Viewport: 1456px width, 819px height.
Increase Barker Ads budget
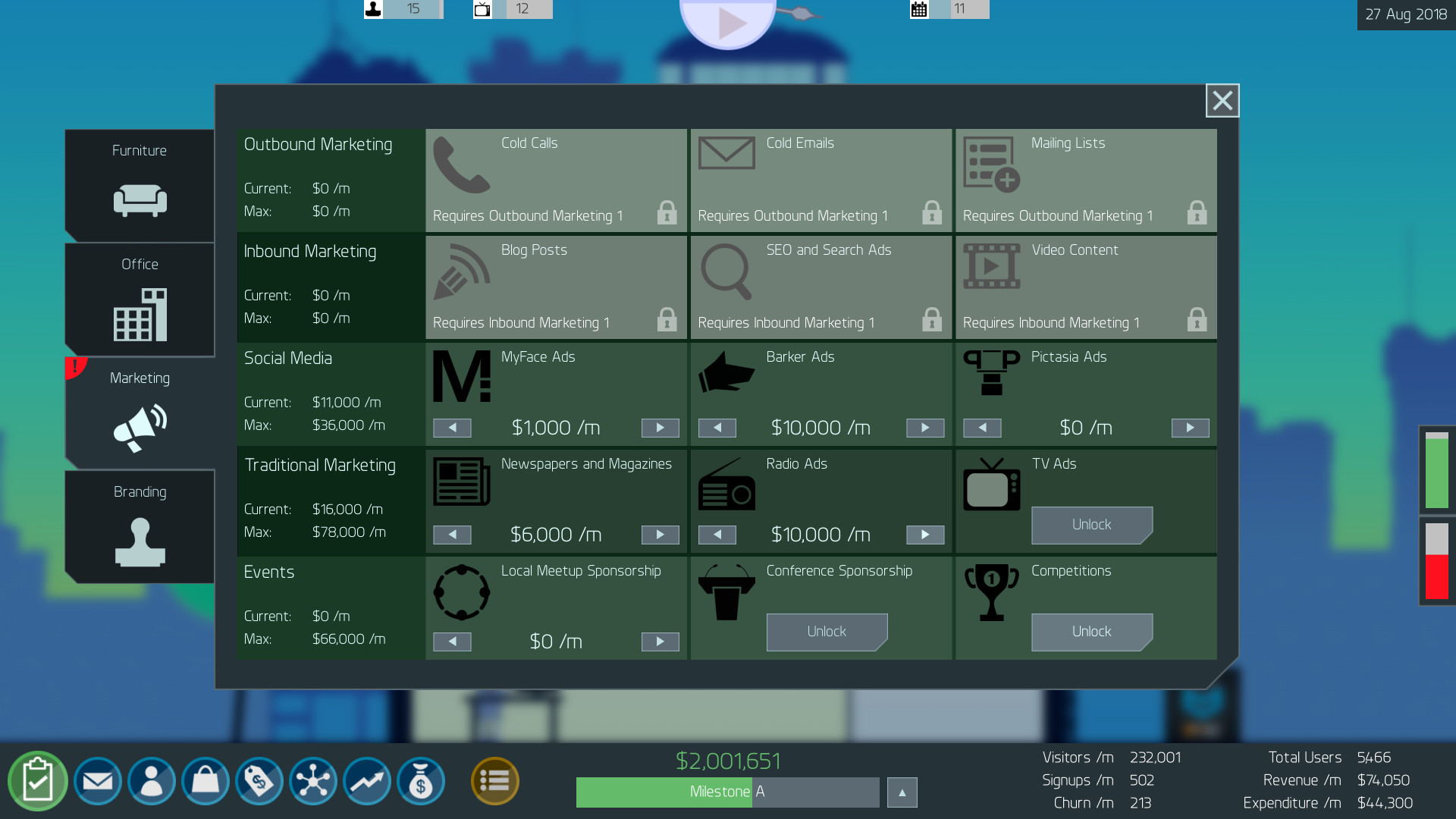point(925,428)
